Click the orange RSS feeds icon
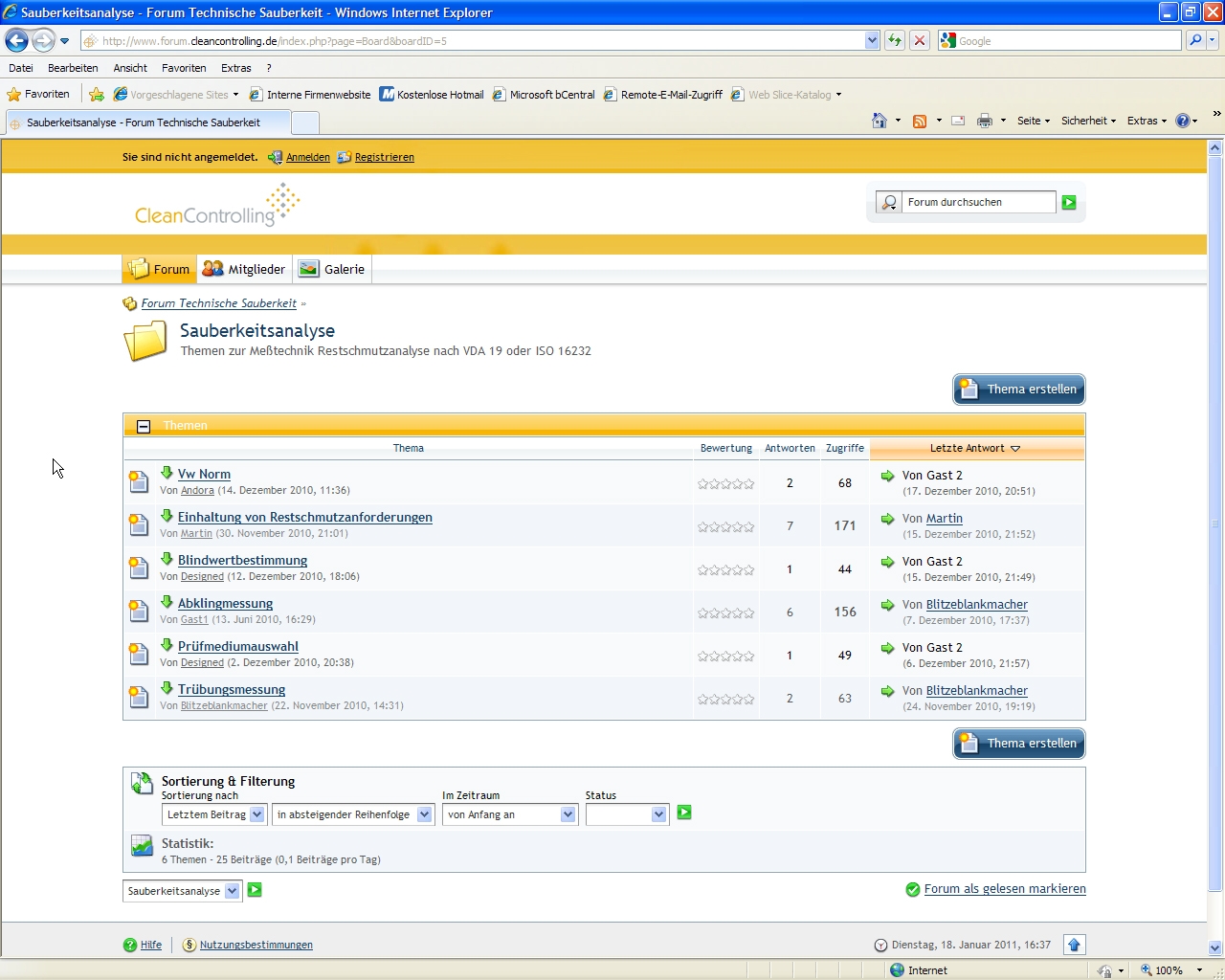Viewport: 1225px width, 980px height. point(920,121)
